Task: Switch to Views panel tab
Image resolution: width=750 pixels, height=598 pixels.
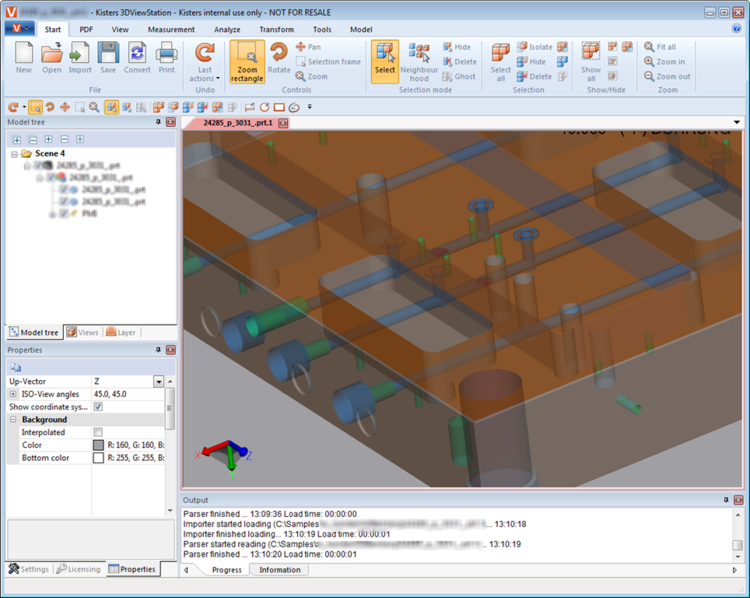Action: click(x=82, y=332)
